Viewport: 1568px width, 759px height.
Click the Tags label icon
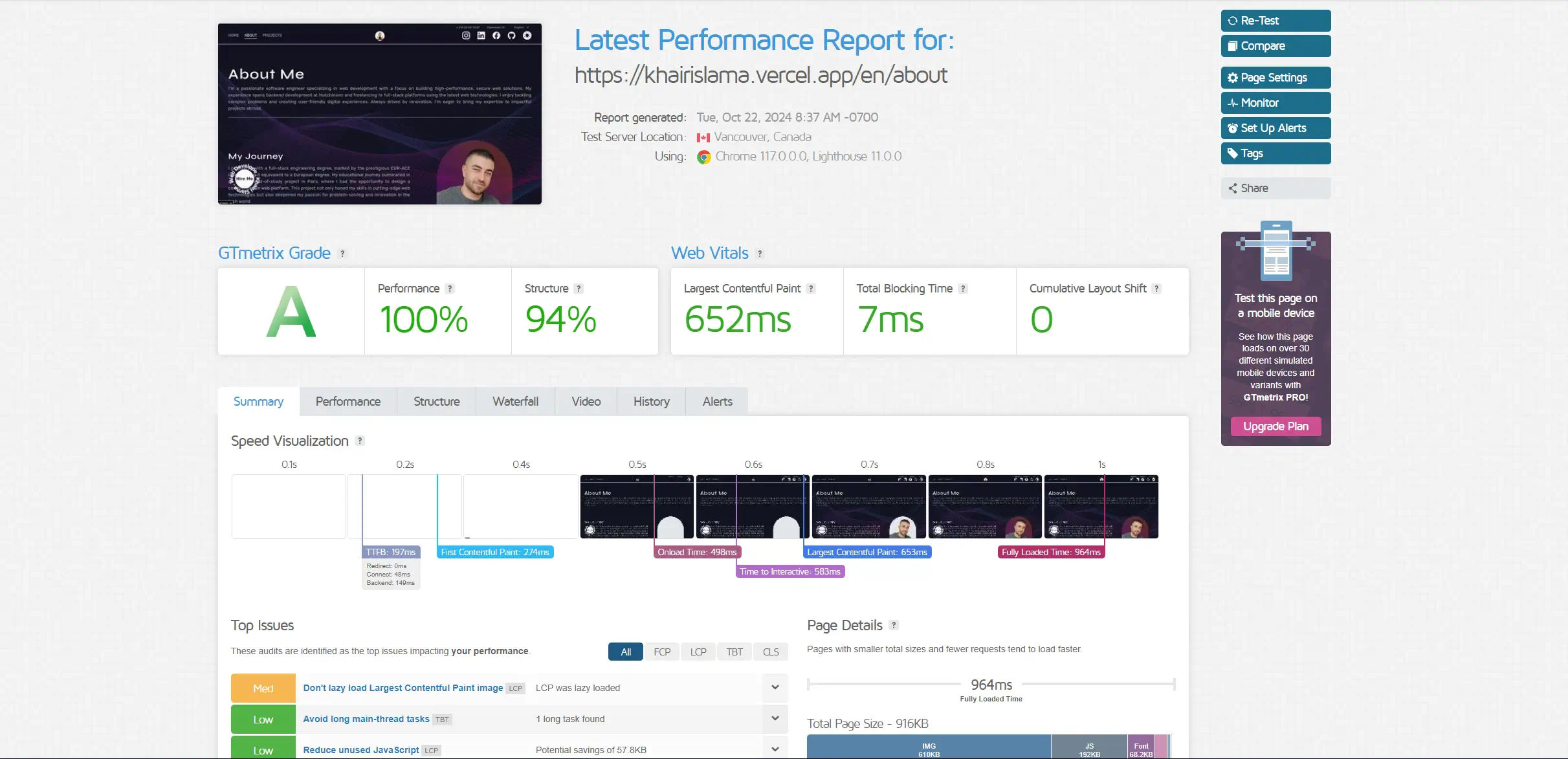click(x=1233, y=153)
